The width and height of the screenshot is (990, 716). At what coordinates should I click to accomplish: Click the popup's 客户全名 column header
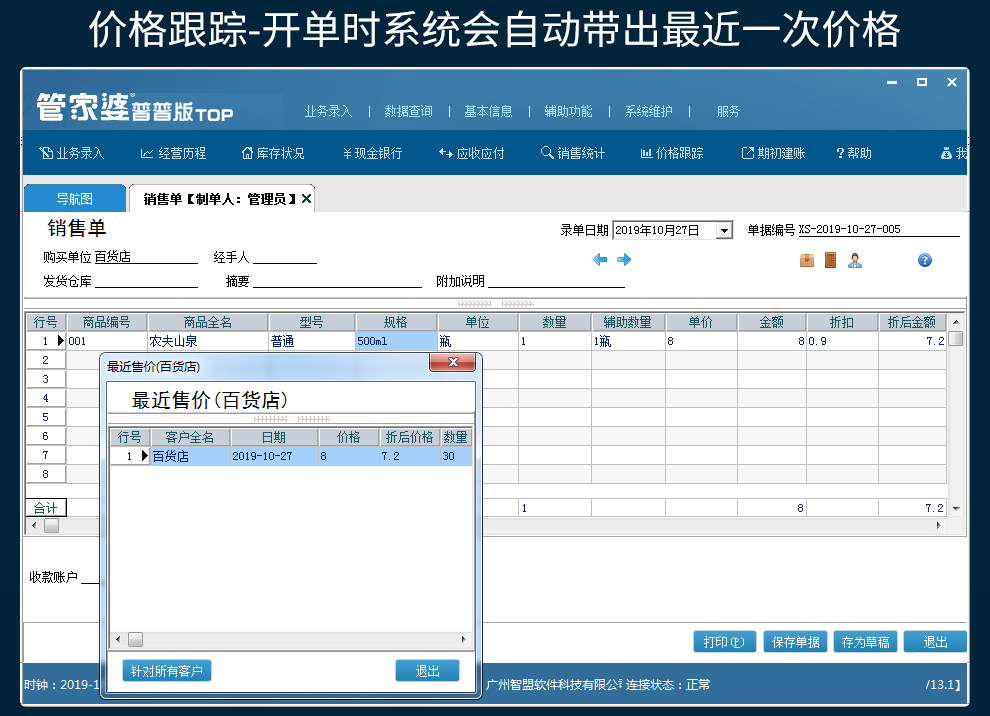click(x=190, y=437)
